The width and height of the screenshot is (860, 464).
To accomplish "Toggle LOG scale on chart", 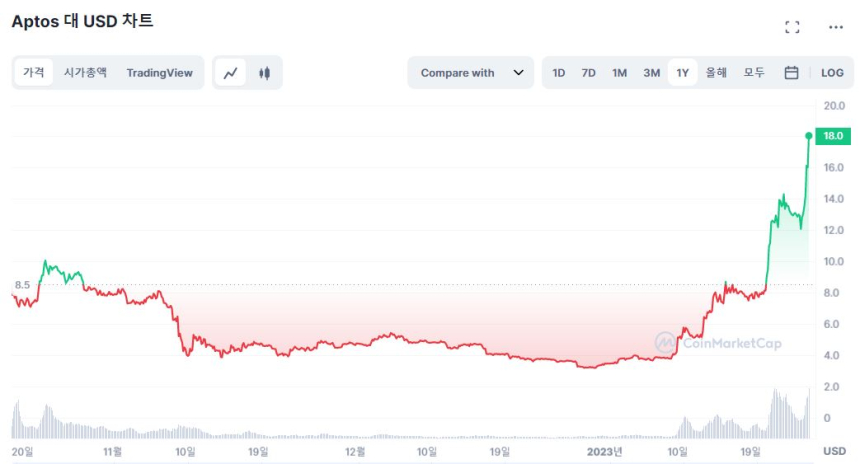I will coord(832,73).
